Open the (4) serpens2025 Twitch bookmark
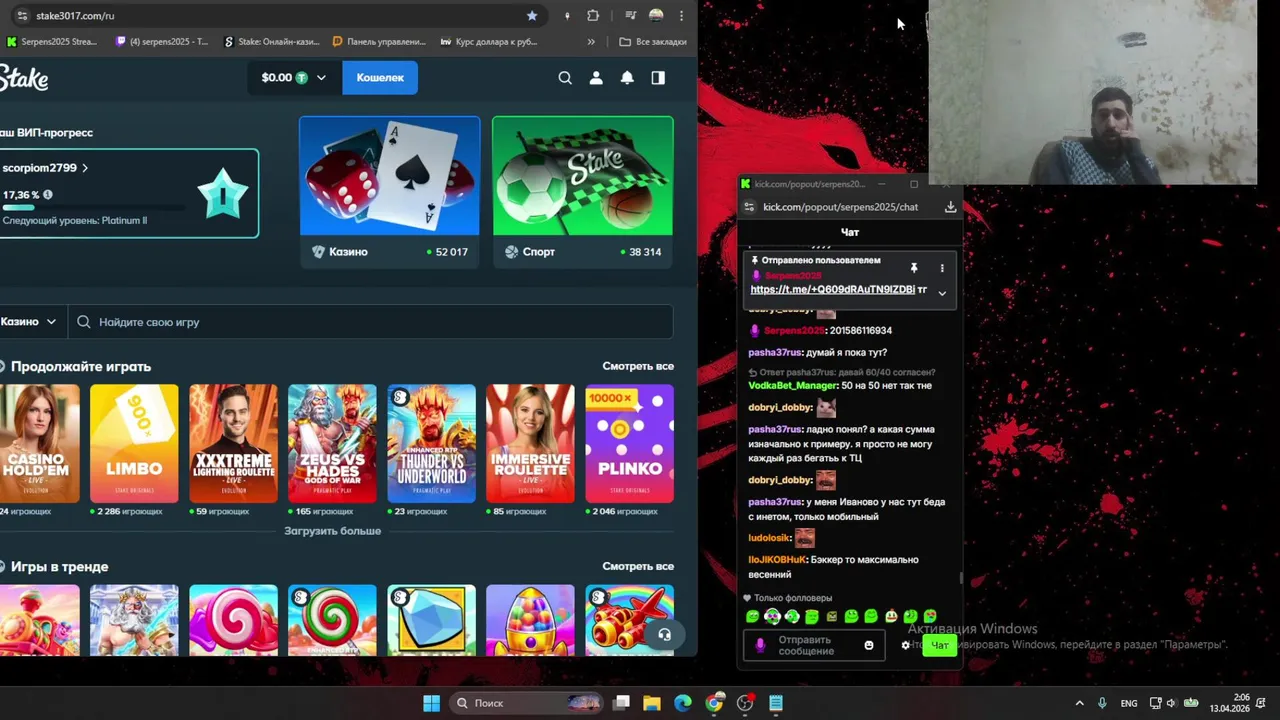 pyautogui.click(x=162, y=42)
